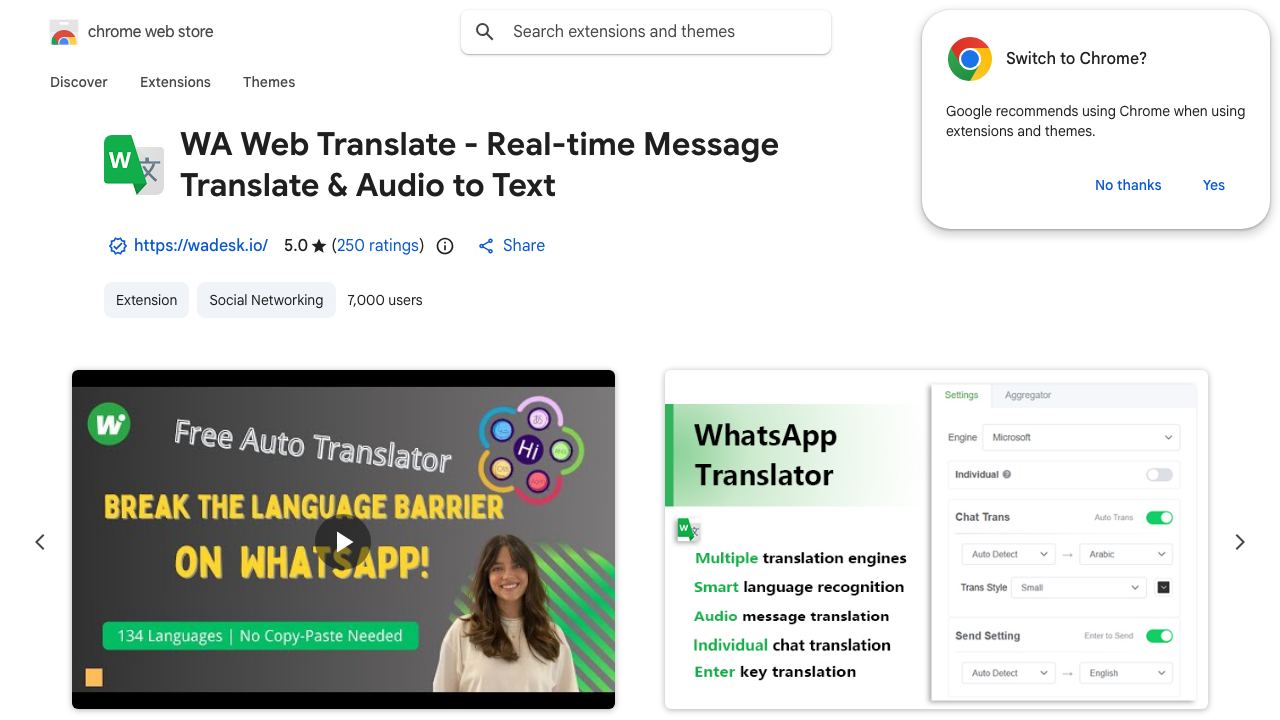
Task: Go to the previous screenshot arrow
Action: click(40, 542)
